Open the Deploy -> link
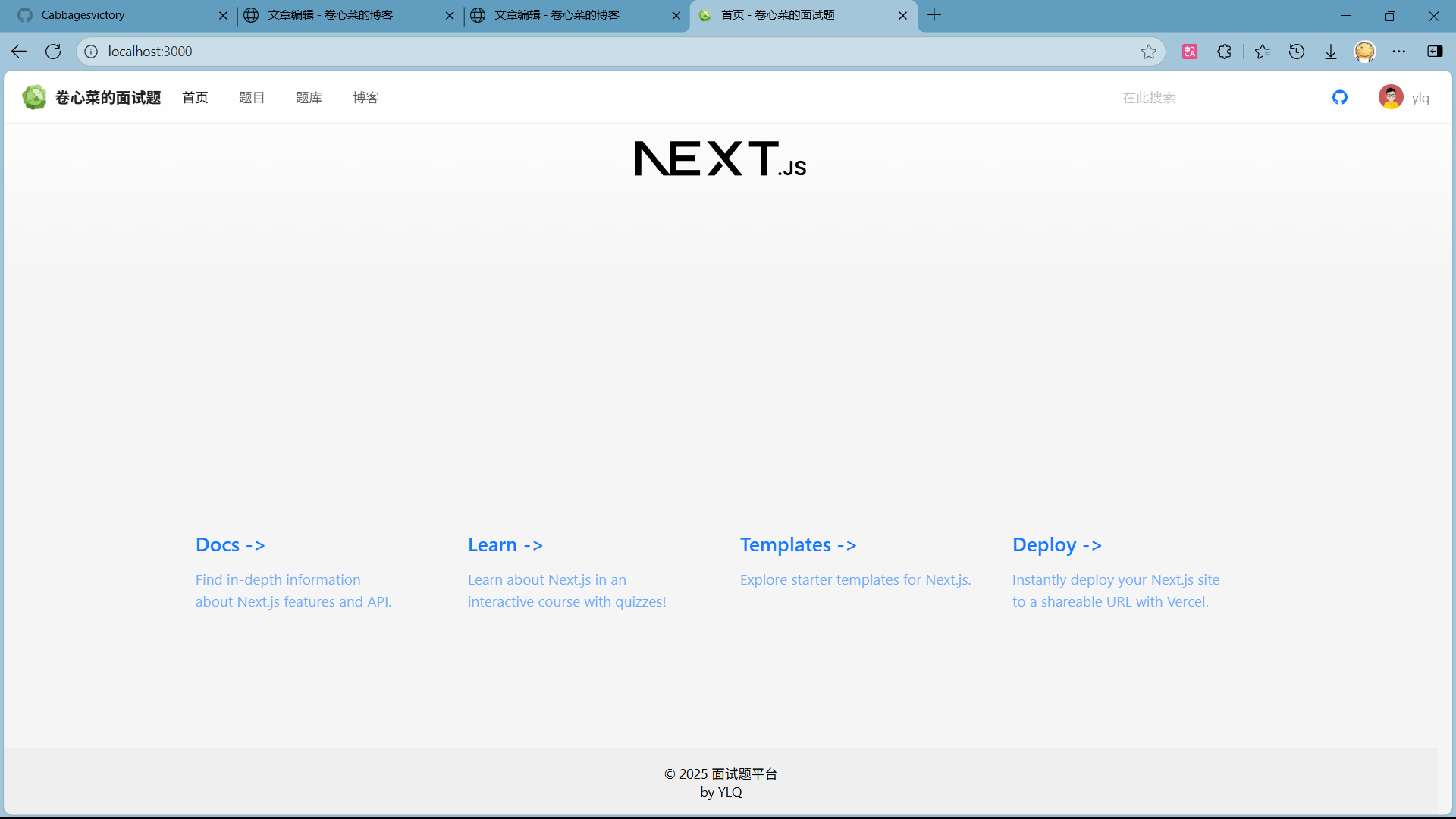1456x819 pixels. click(1057, 544)
